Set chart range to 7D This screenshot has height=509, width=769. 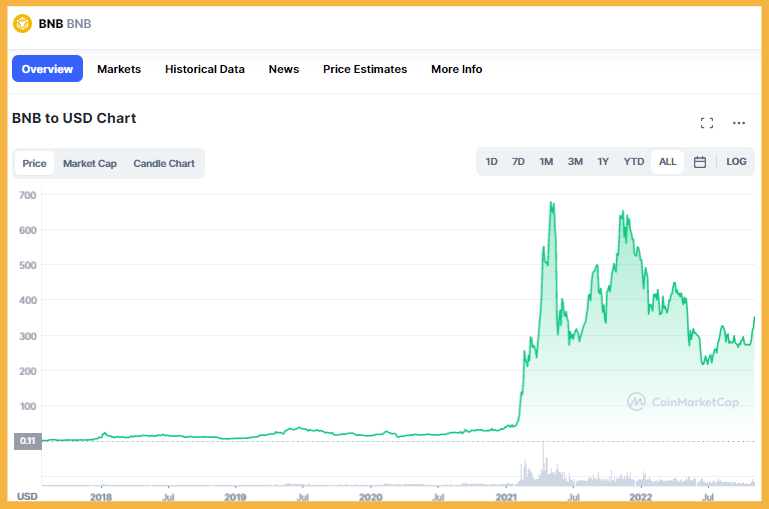click(518, 162)
